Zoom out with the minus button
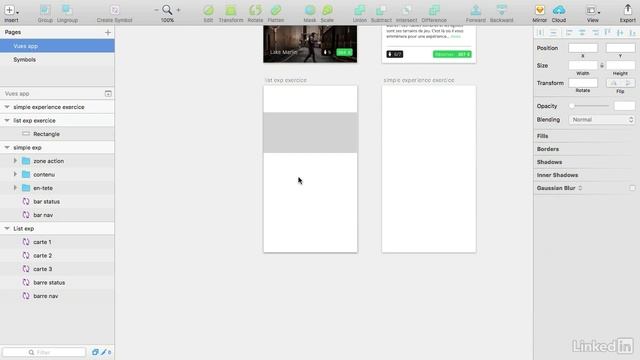The image size is (640, 360). [156, 10]
